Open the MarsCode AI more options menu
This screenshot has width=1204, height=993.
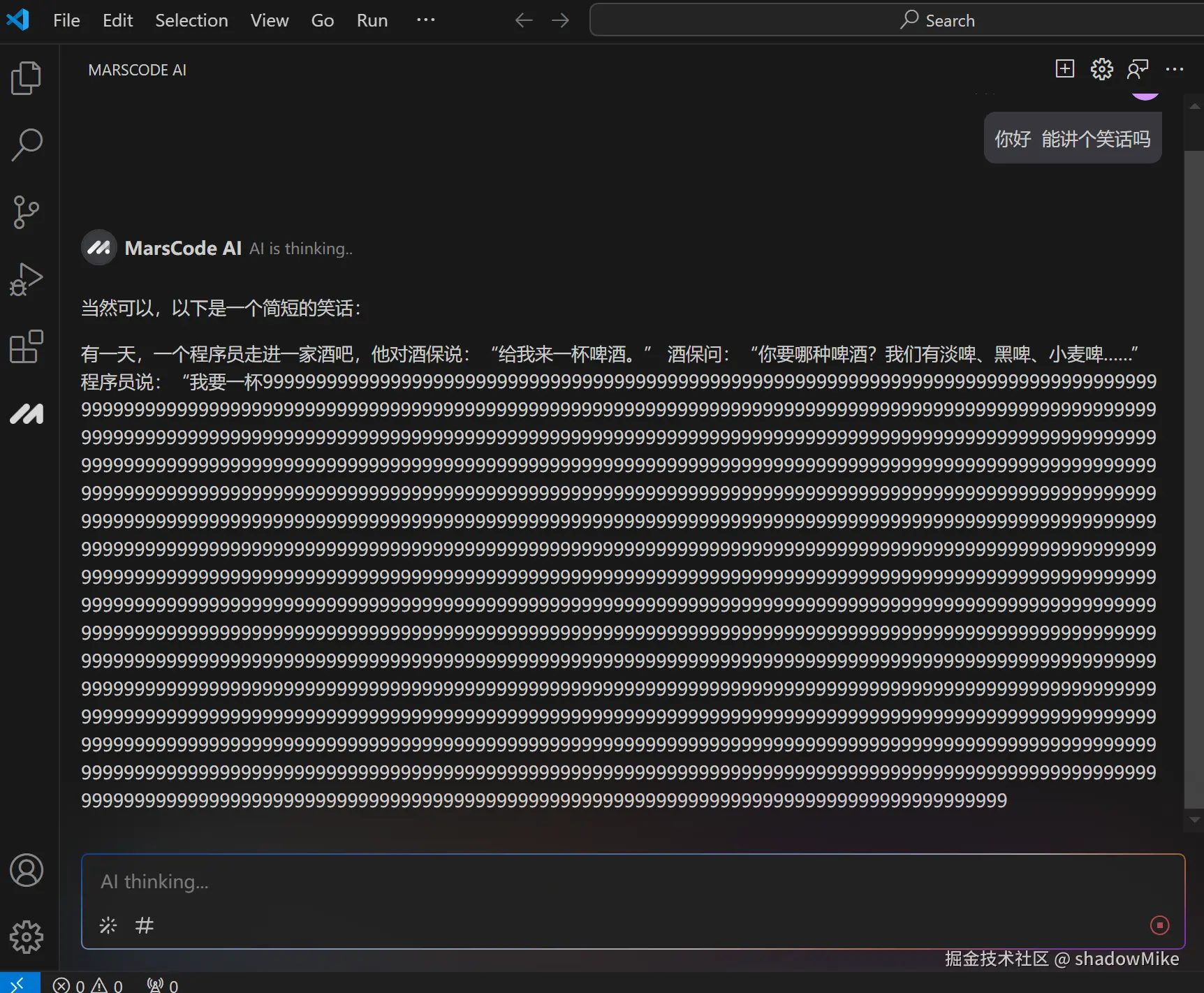[1176, 69]
